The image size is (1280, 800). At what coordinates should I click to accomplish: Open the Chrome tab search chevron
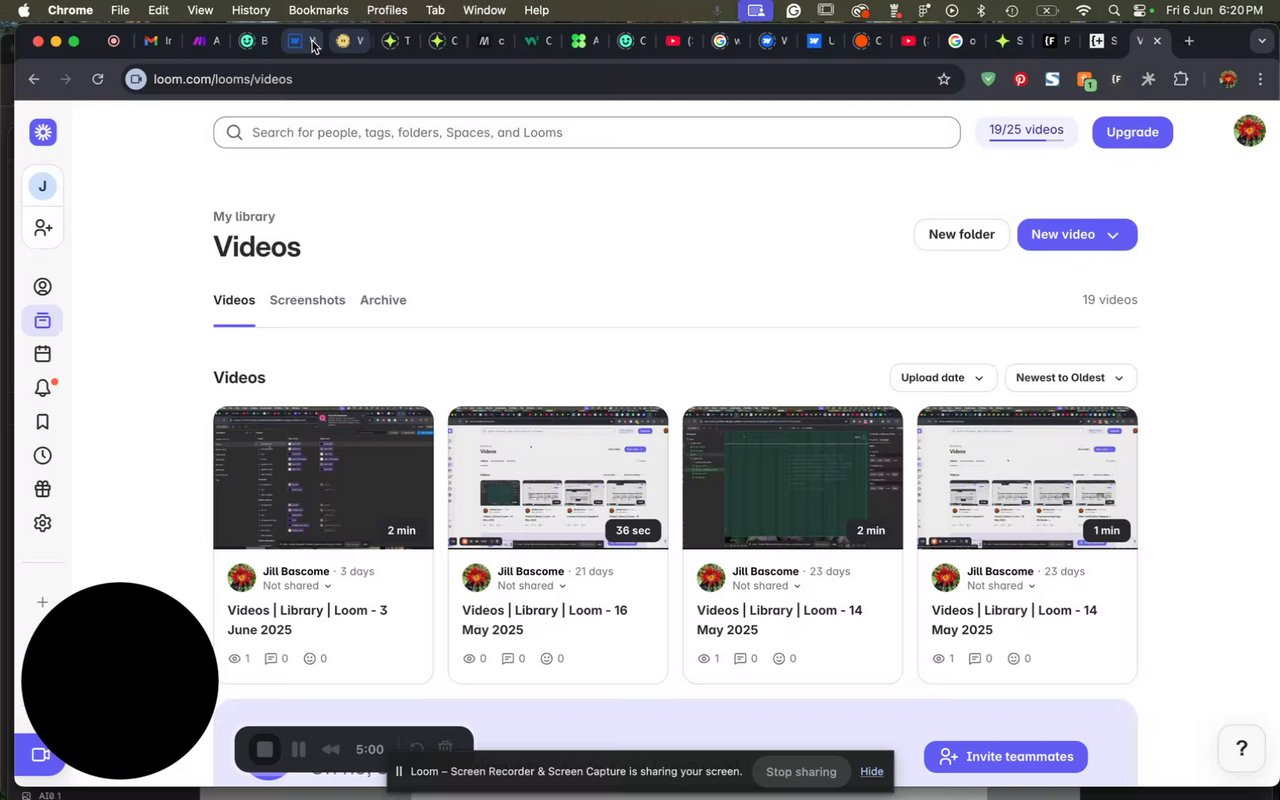1262,41
